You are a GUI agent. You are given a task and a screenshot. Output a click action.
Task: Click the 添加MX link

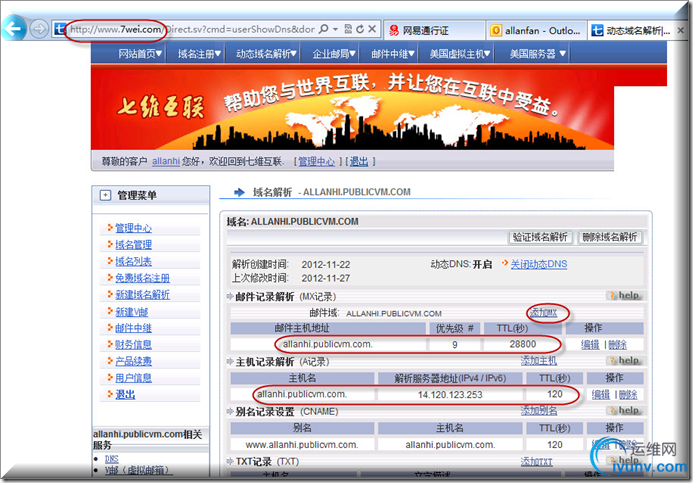point(543,313)
